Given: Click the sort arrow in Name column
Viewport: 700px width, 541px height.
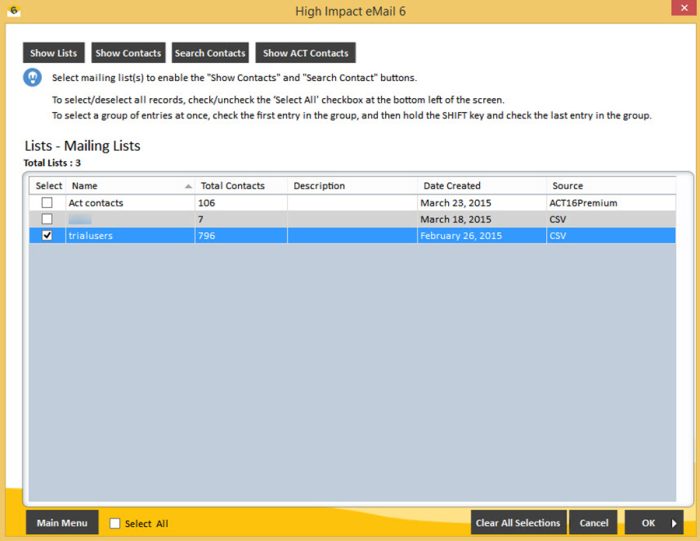Looking at the screenshot, I should click(188, 186).
